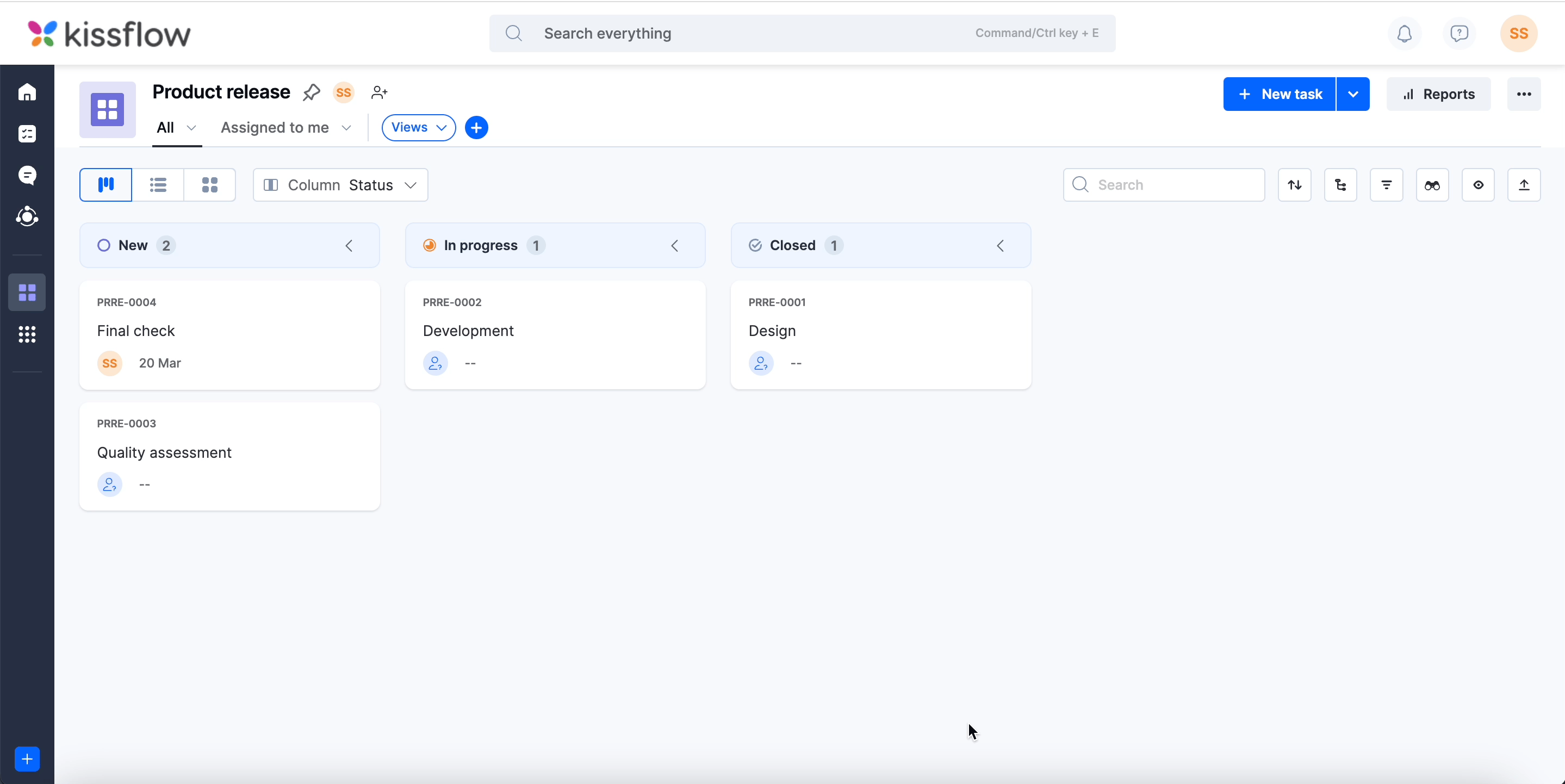Click the export upload icon
This screenshot has width=1565, height=784.
1524,185
